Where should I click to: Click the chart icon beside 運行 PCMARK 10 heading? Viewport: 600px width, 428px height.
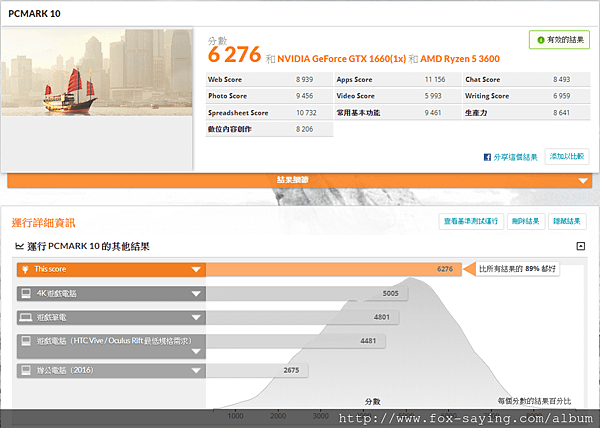[19, 246]
